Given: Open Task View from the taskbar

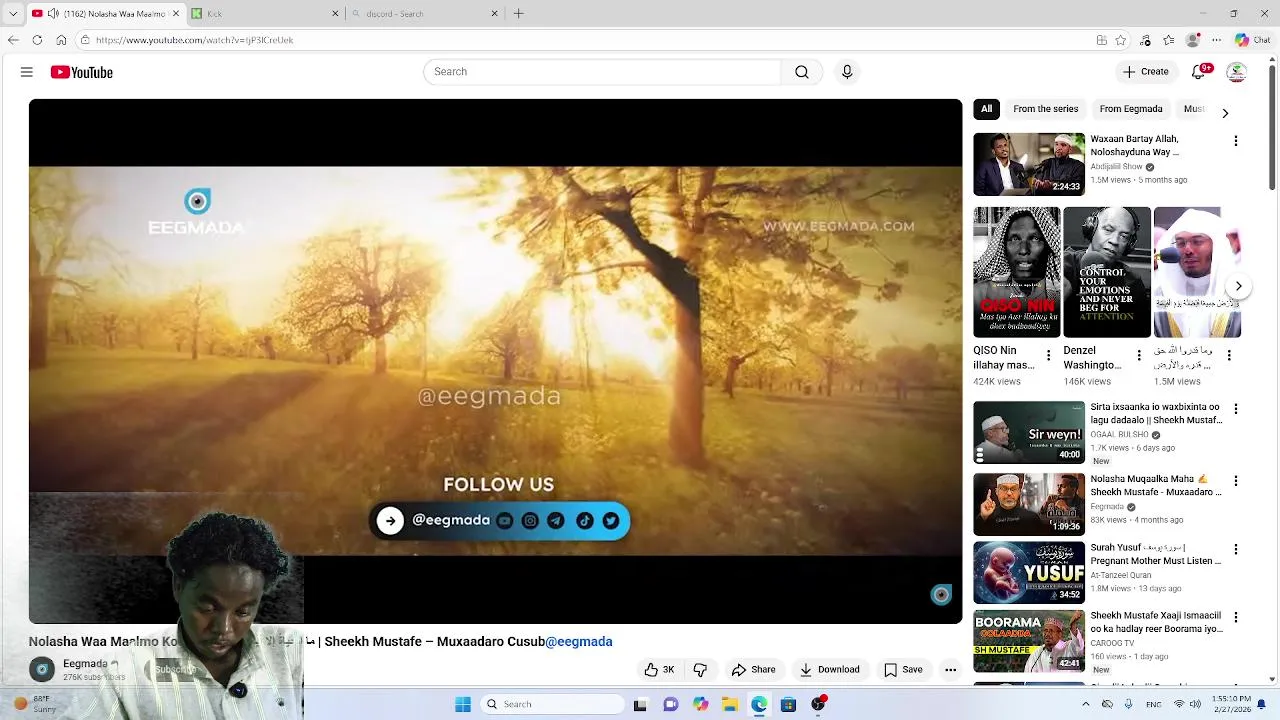Looking at the screenshot, I should 640,704.
